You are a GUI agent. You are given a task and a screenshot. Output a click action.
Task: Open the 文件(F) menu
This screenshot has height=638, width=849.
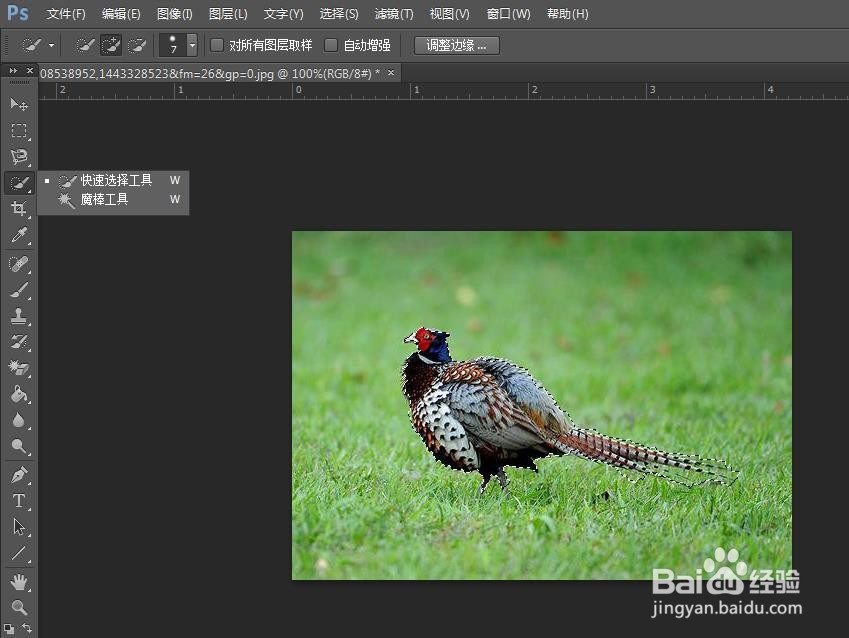(66, 14)
